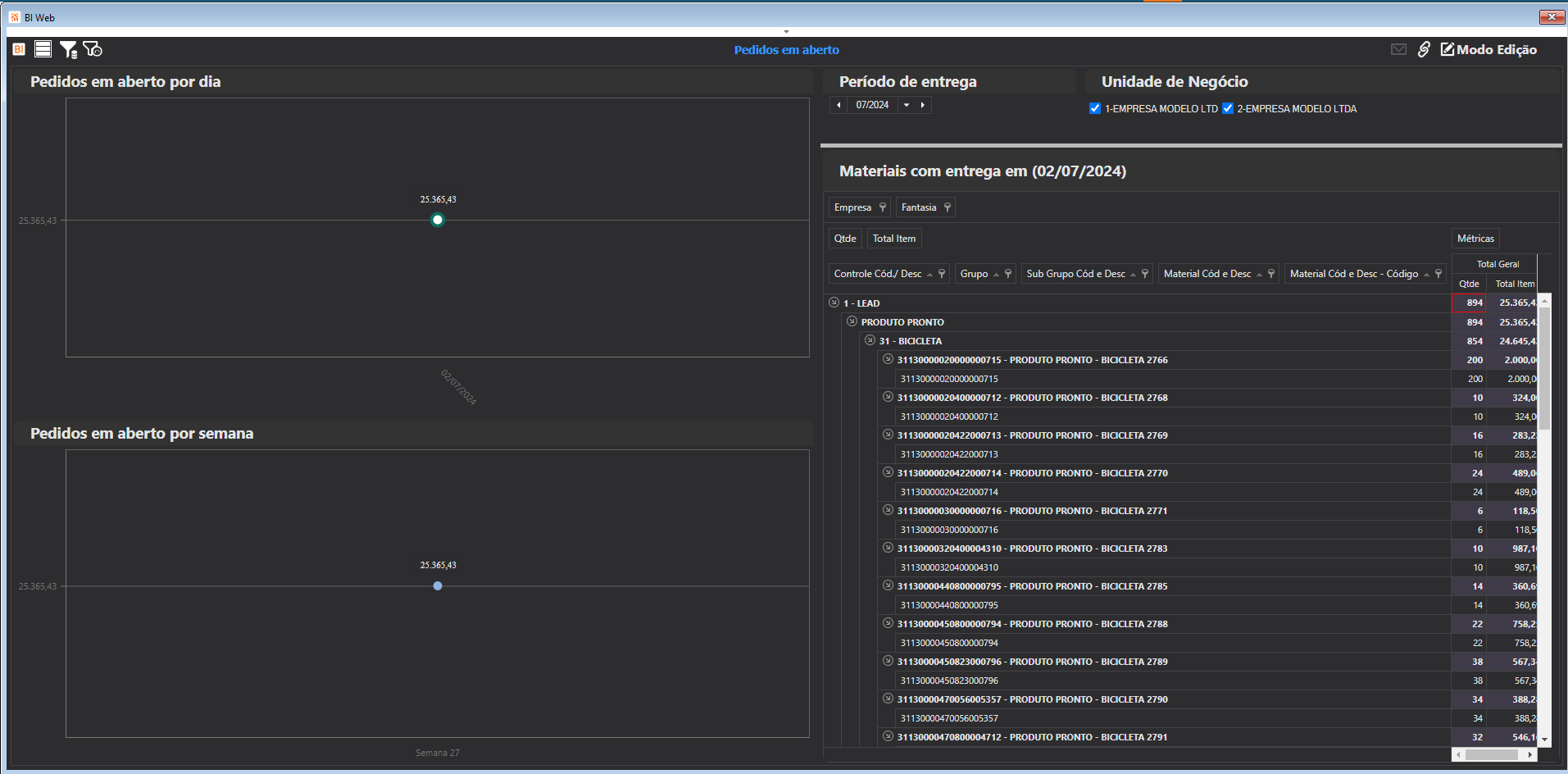Click the Métricas field button
The width and height of the screenshot is (1568, 774).
pos(1475,239)
